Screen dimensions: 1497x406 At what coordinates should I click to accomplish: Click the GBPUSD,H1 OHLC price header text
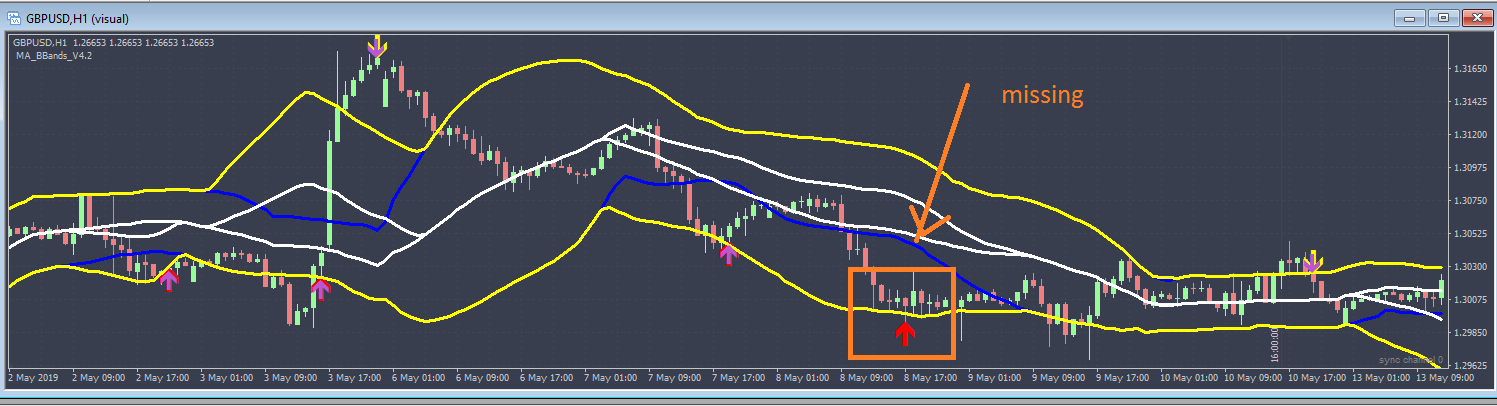coord(113,43)
